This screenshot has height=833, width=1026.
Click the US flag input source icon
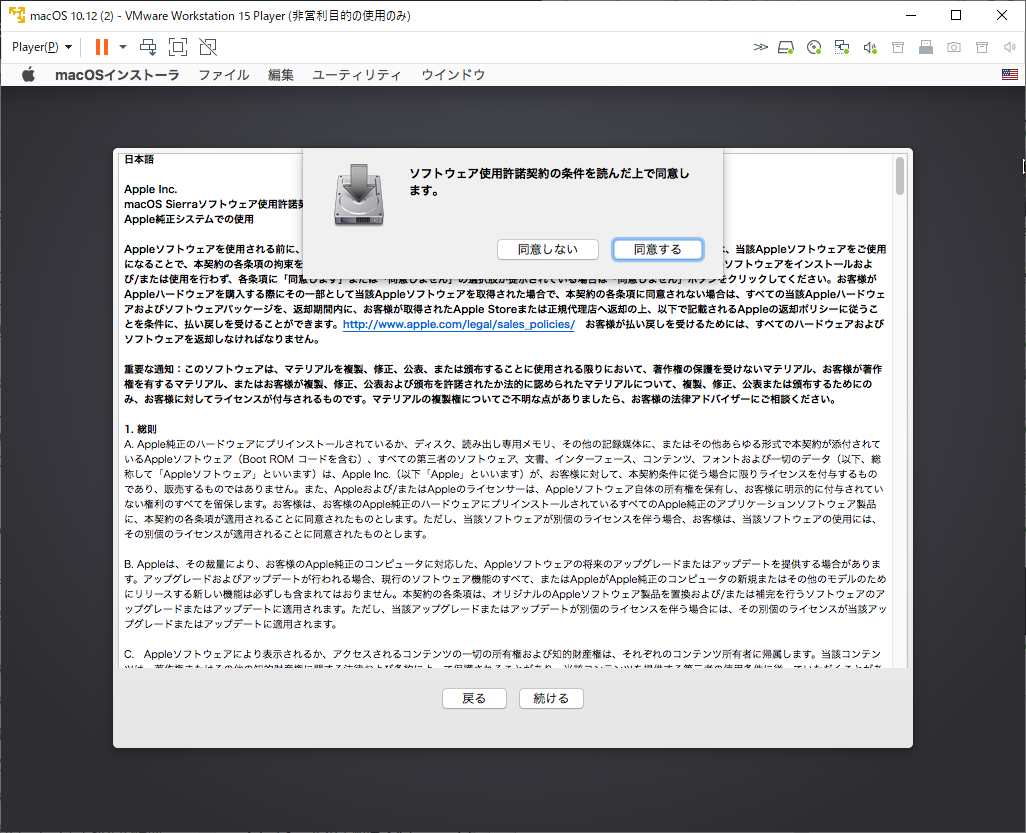point(1010,75)
